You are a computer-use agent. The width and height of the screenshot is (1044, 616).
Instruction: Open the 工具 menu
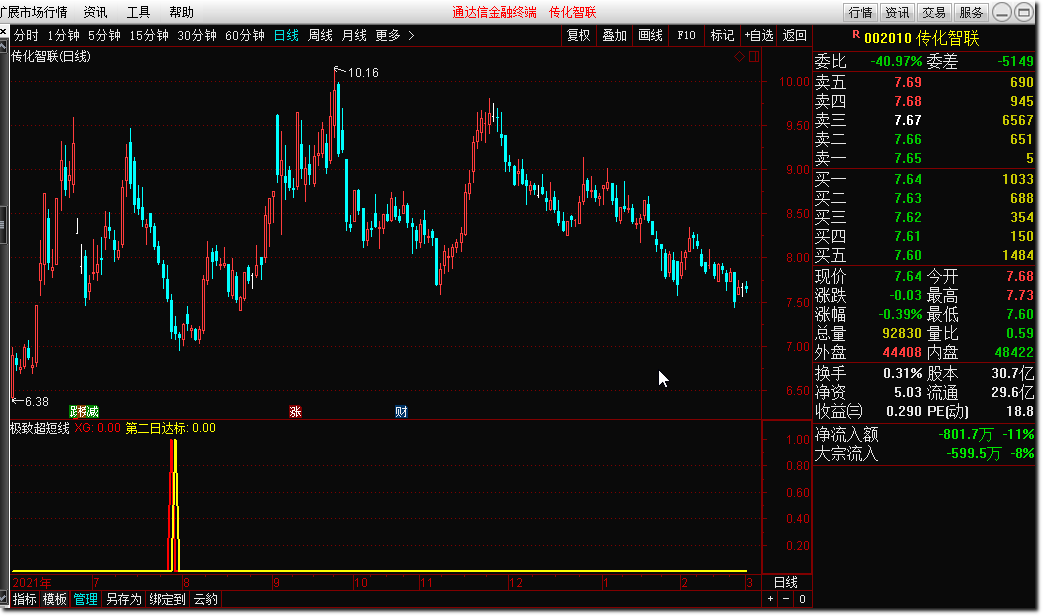138,12
